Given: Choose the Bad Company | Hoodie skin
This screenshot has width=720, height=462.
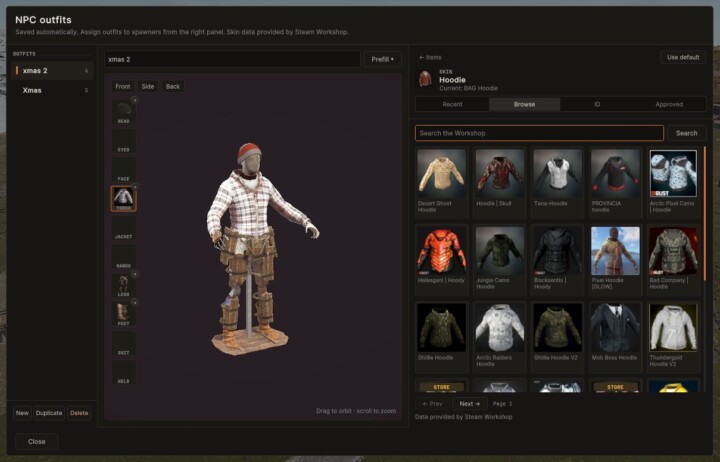Looking at the screenshot, I should pos(673,259).
